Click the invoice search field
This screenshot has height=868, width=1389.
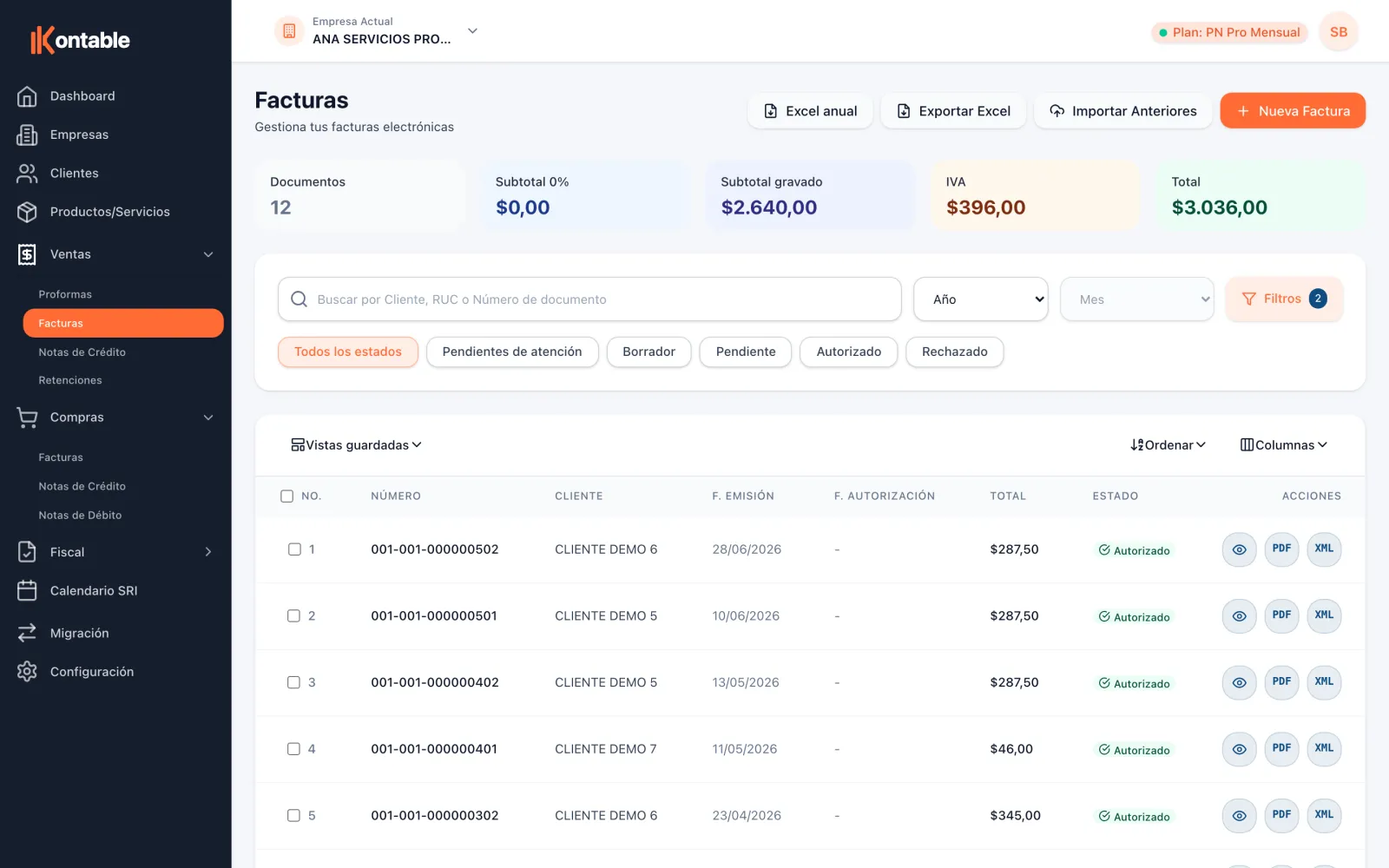(x=589, y=299)
